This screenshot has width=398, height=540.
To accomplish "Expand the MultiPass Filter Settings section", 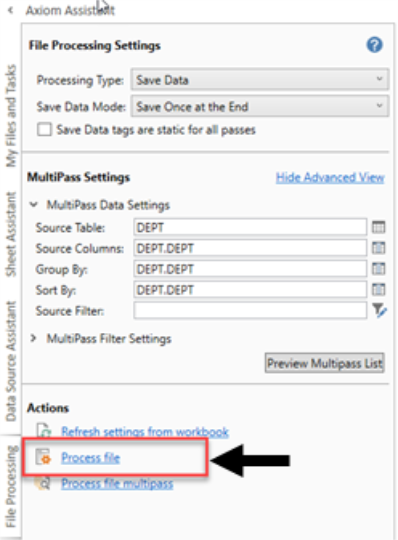I will click(x=33, y=339).
